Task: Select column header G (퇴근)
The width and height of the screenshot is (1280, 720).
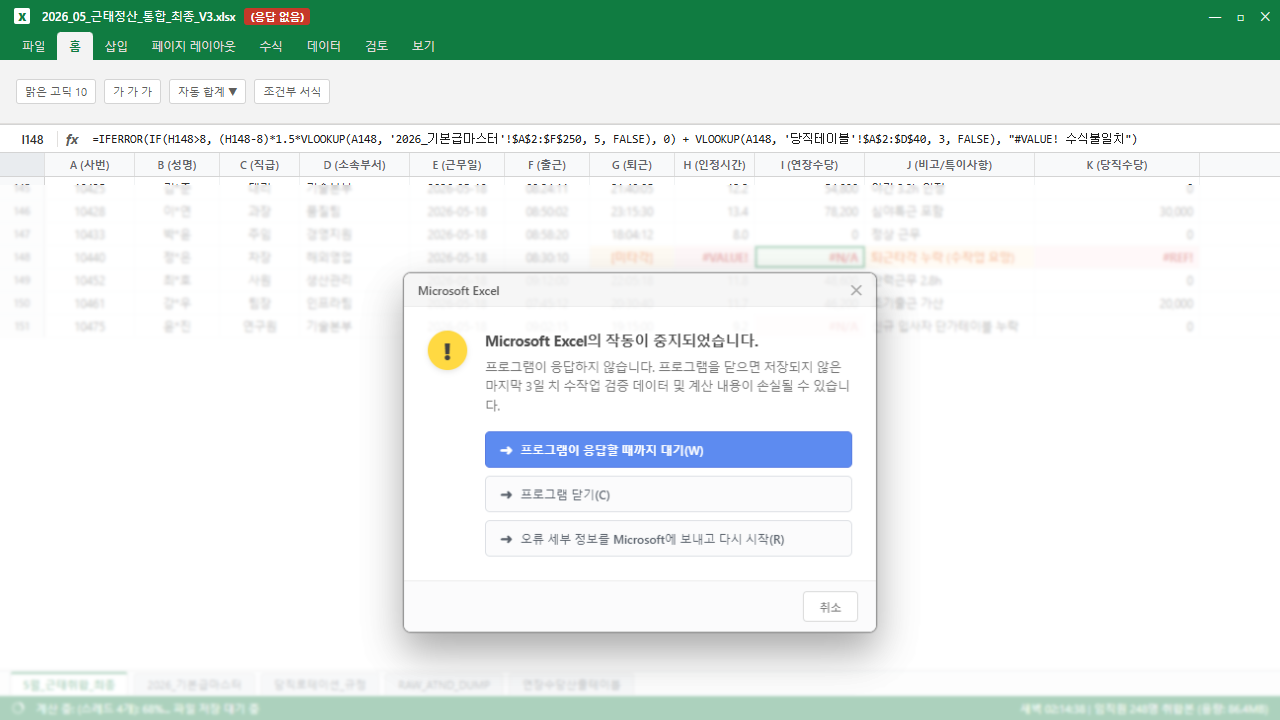Action: [x=631, y=165]
